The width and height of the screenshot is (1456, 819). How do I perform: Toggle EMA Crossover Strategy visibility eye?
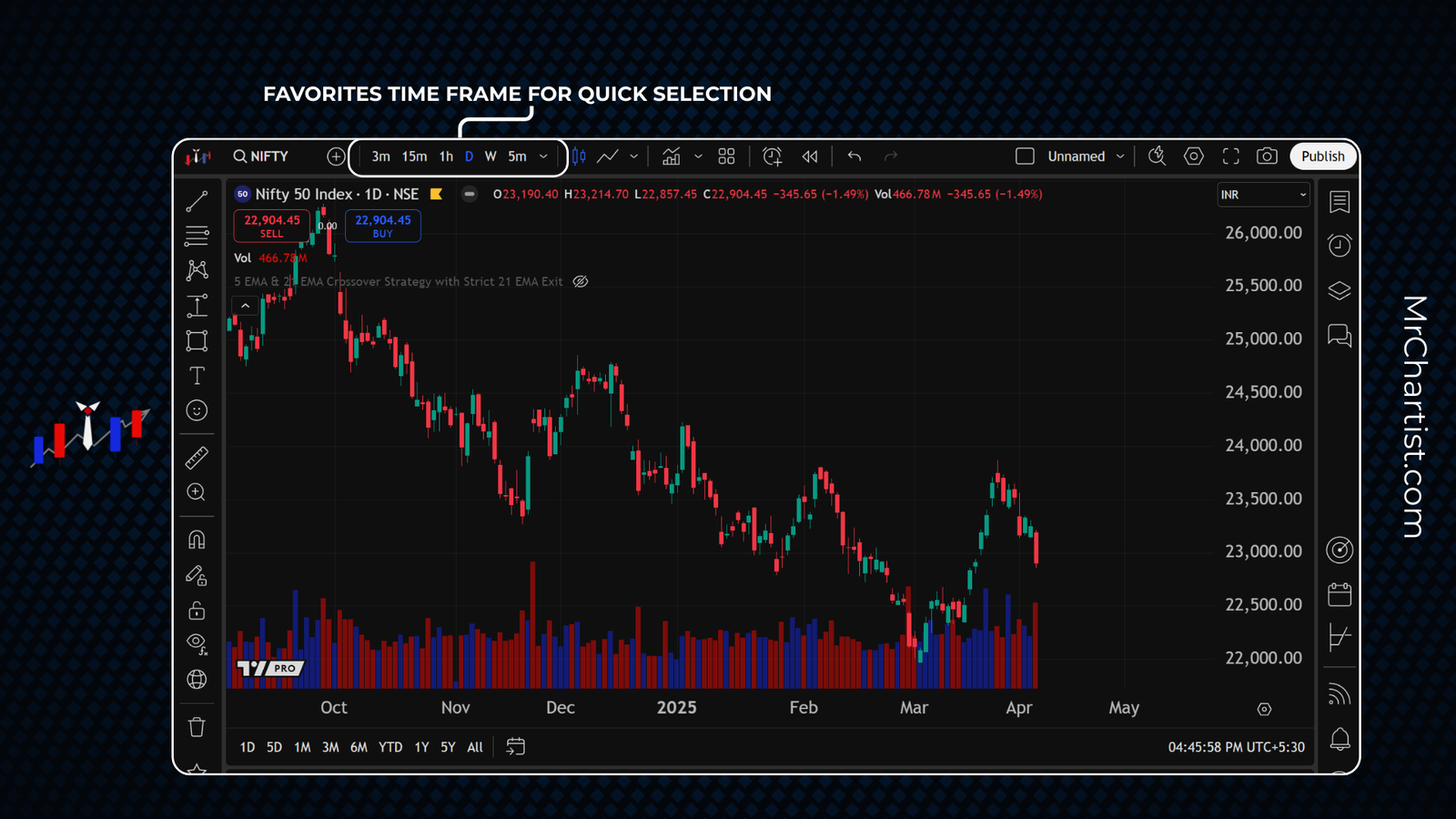coord(581,282)
